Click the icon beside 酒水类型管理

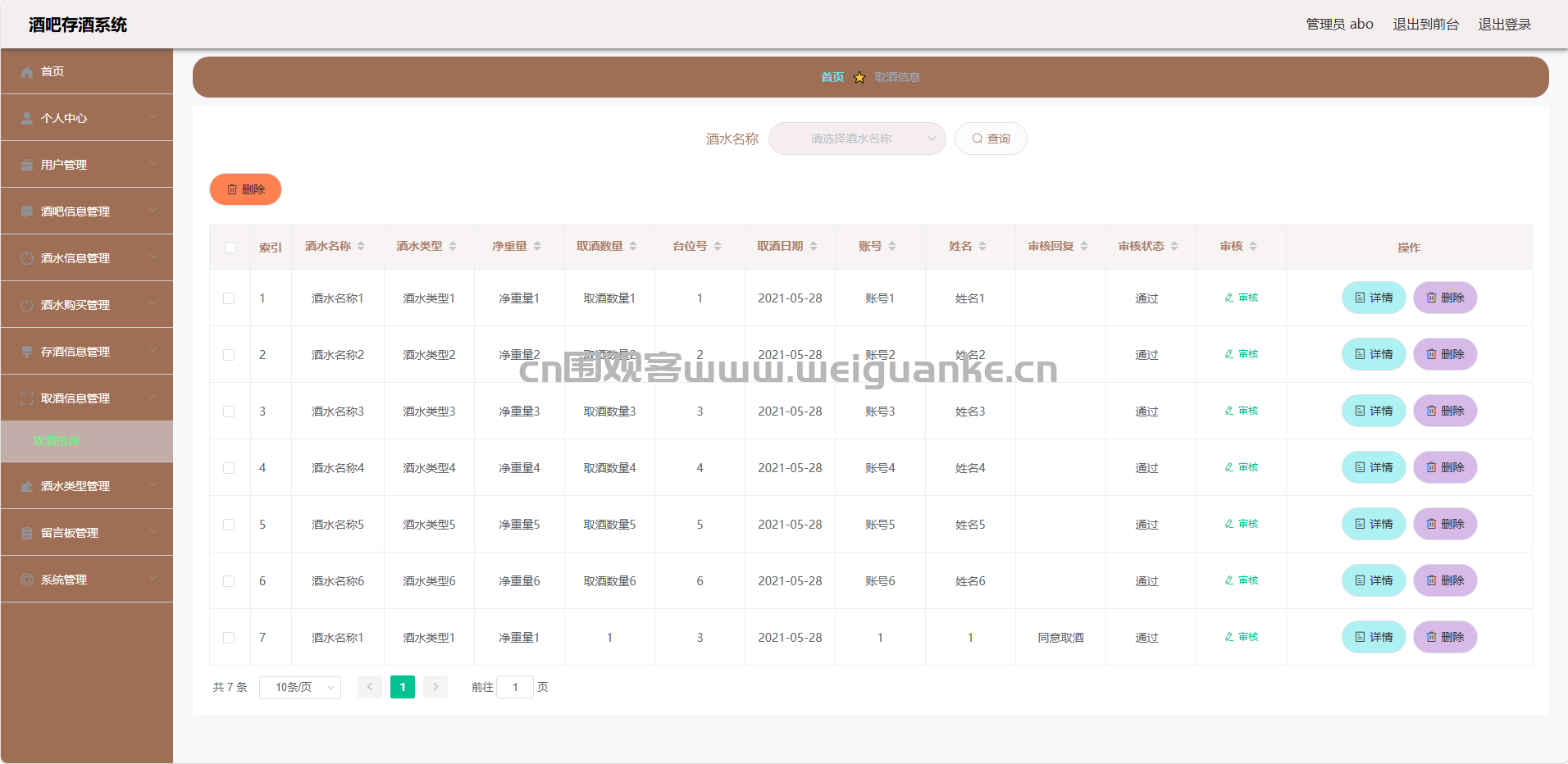coord(27,487)
